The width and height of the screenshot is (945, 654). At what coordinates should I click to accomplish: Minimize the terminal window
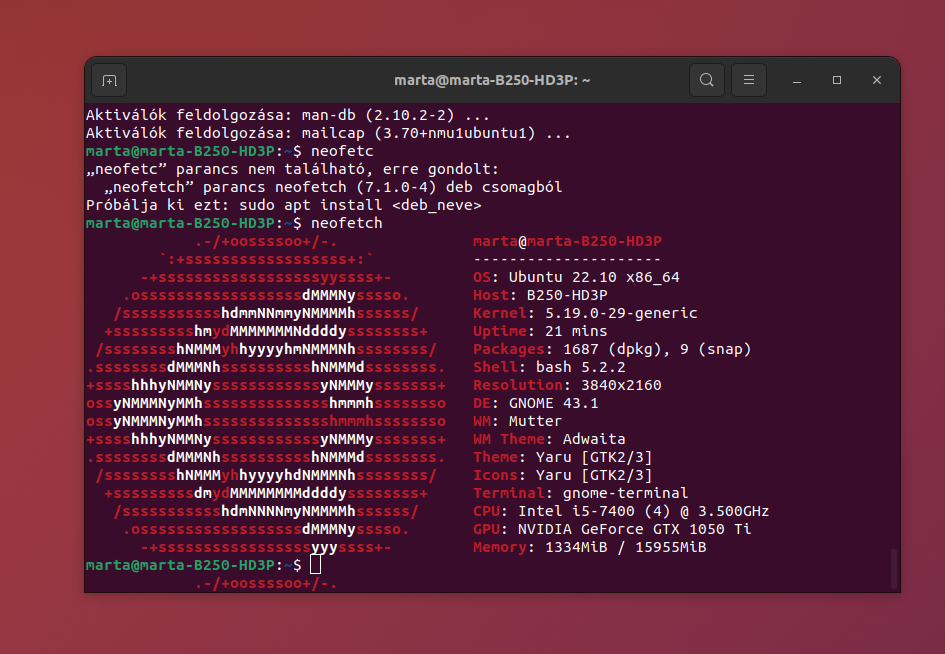(797, 80)
